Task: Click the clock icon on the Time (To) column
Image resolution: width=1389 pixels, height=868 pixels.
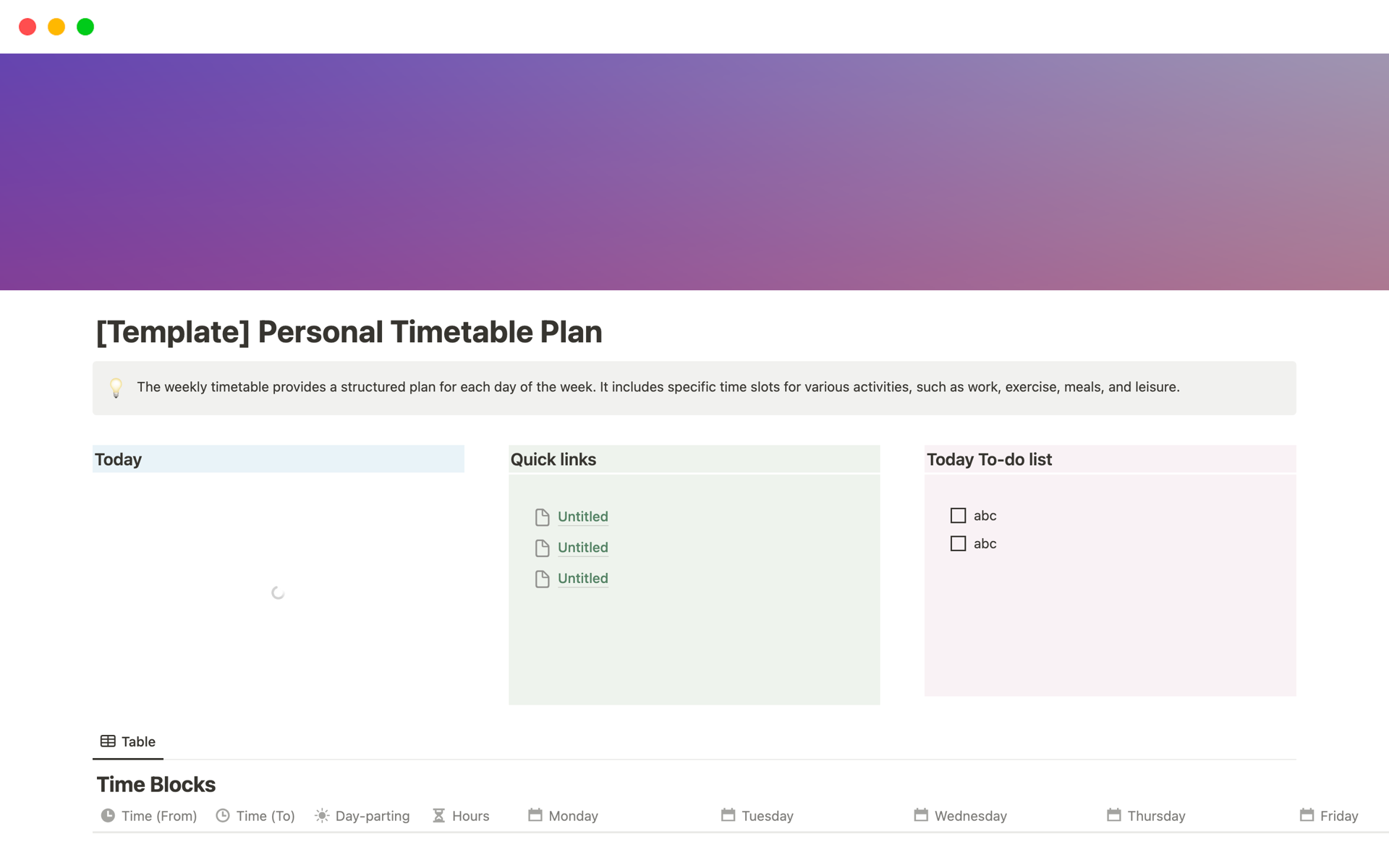Action: coord(222,815)
